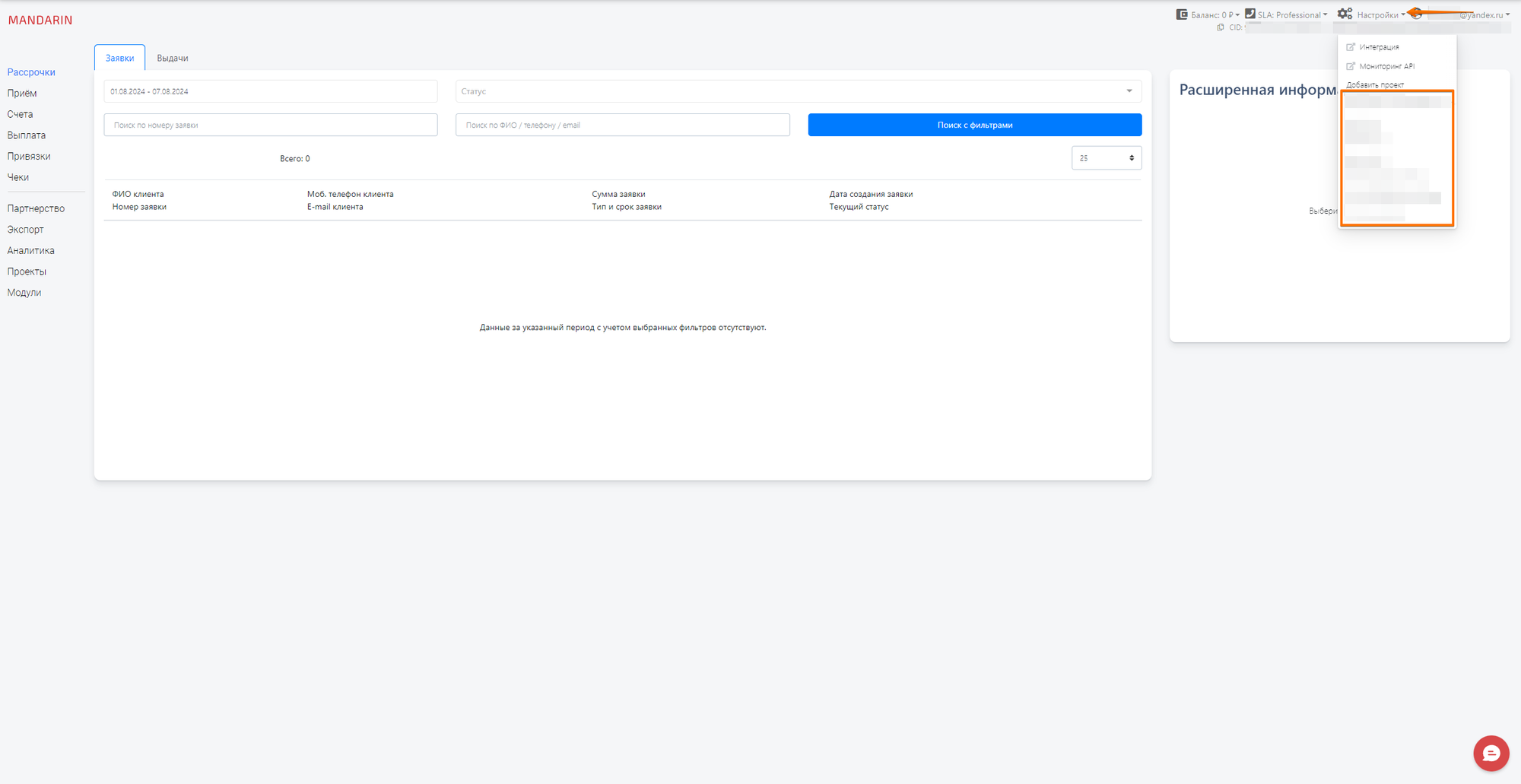
Task: Click the date range field 01.08.2024 - 07.08.2024
Action: pyautogui.click(x=270, y=90)
